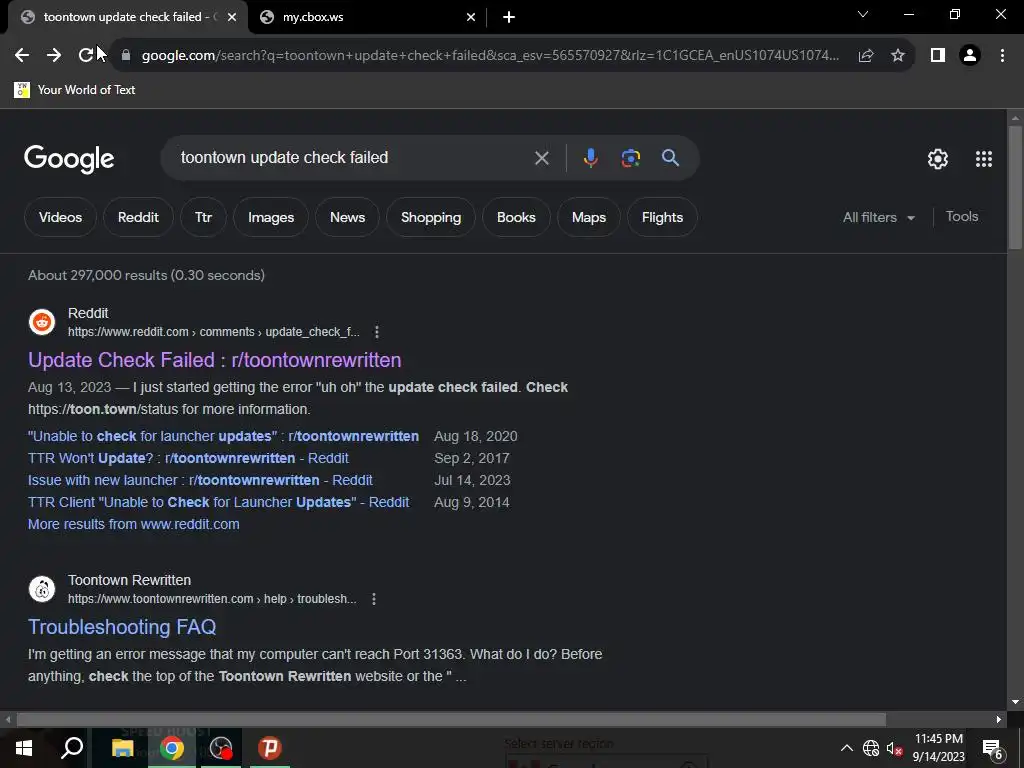Go forward with the forward arrow
Screen dimensions: 1024x768
54,56
